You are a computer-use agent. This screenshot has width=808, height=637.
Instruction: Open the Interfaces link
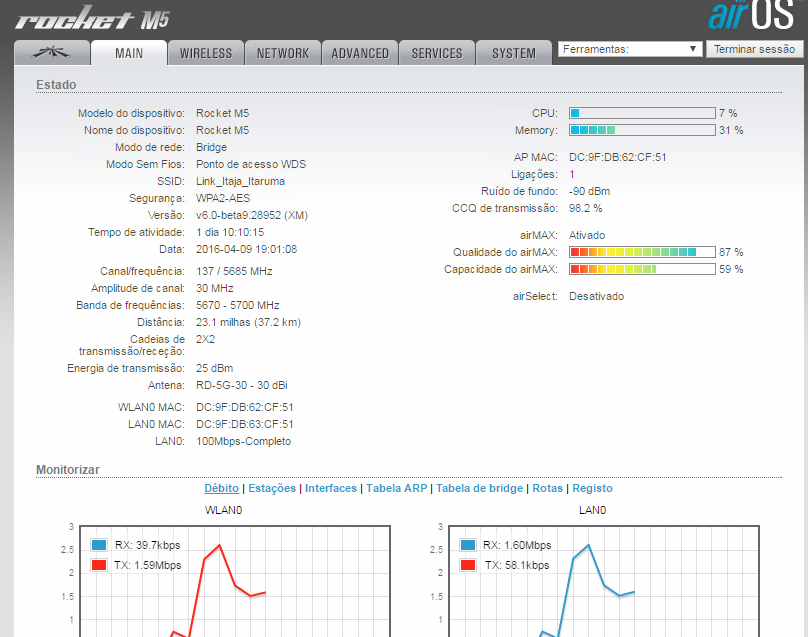(x=331, y=488)
